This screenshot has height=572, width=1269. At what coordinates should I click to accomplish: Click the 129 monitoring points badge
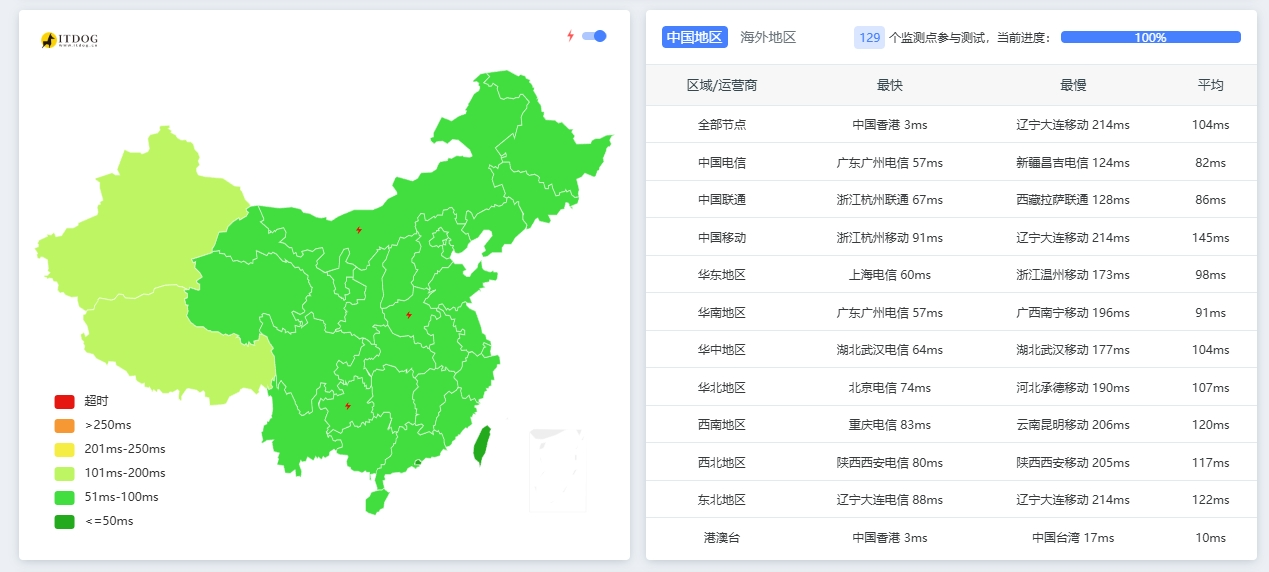(x=869, y=37)
